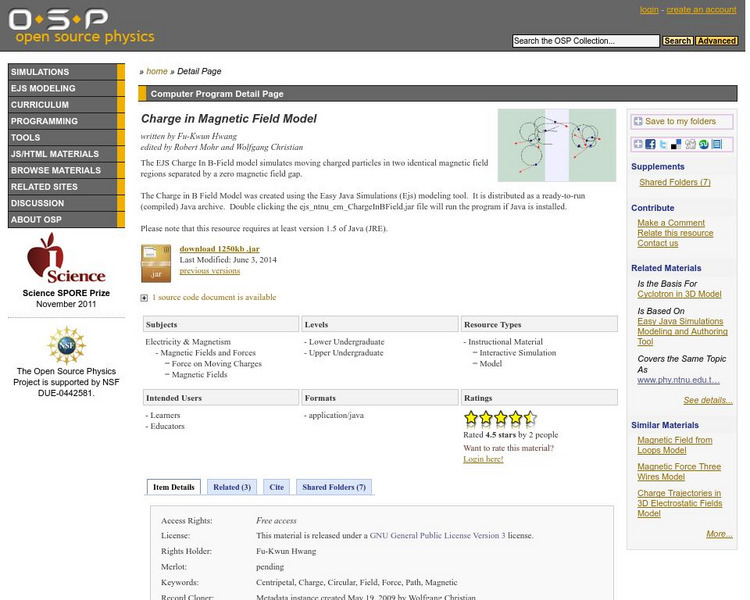
Task: Click the Relate this resource link
Action: pos(675,233)
